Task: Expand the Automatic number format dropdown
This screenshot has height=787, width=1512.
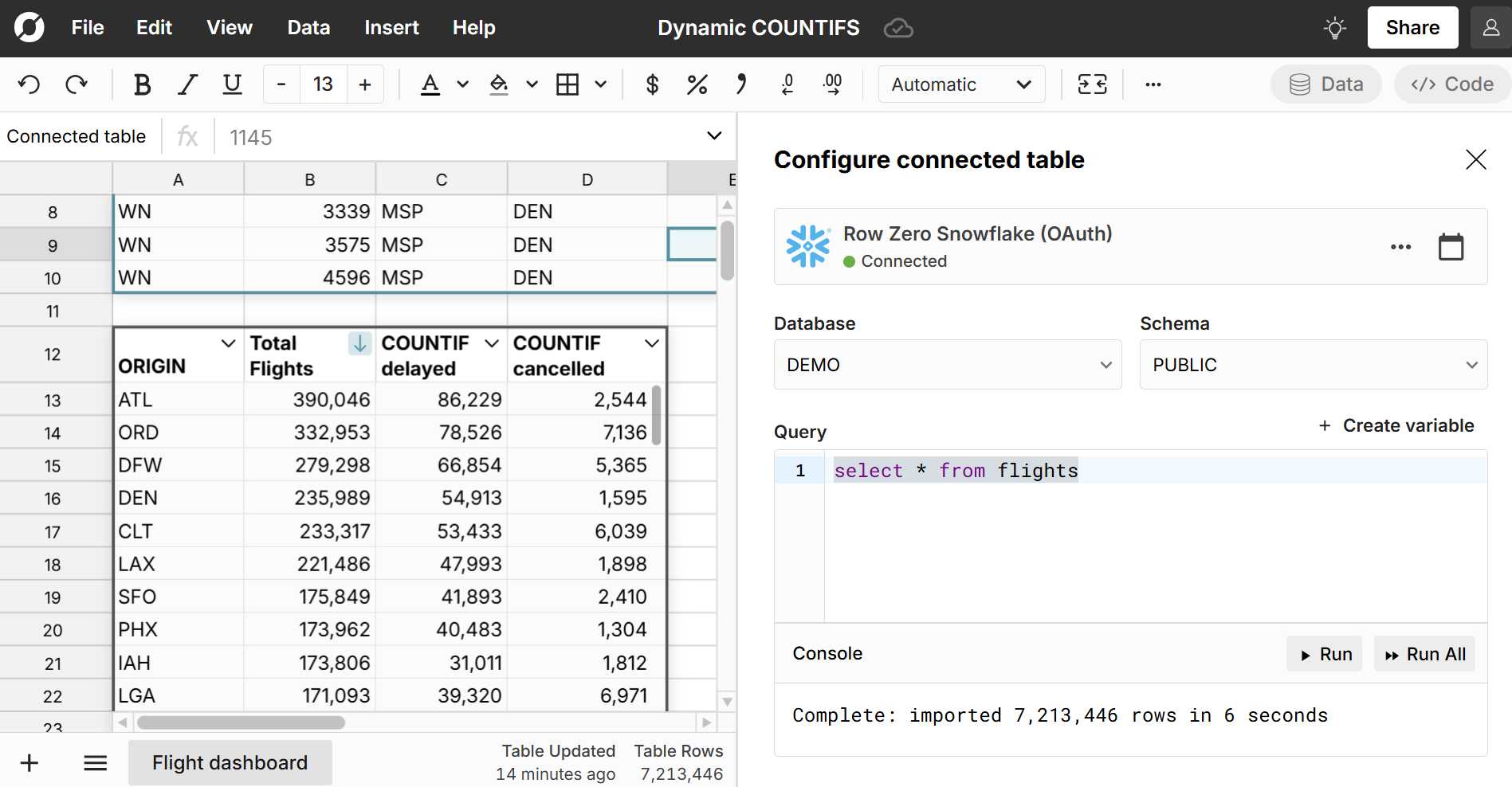Action: tap(961, 84)
